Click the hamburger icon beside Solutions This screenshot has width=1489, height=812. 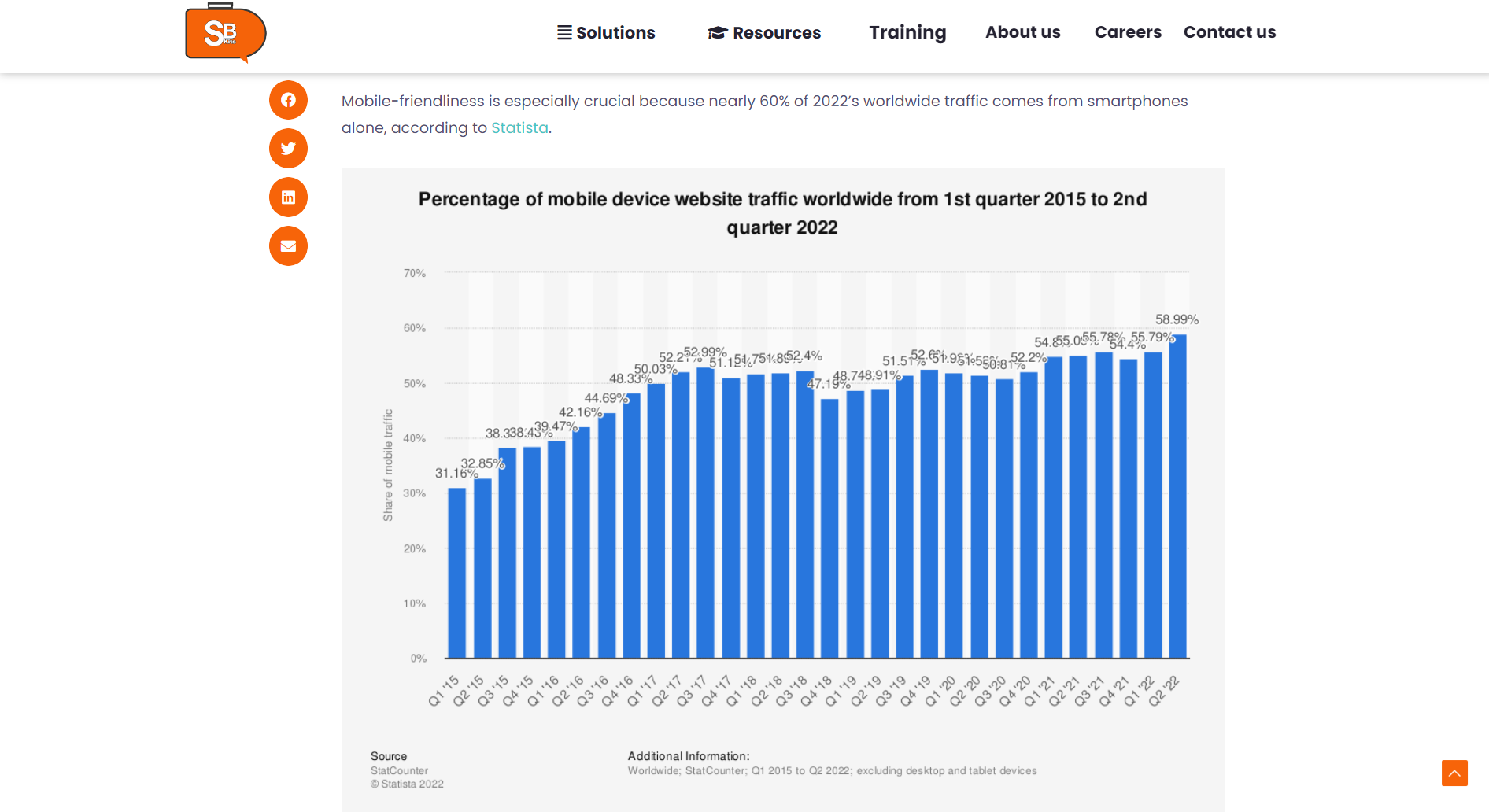[564, 32]
